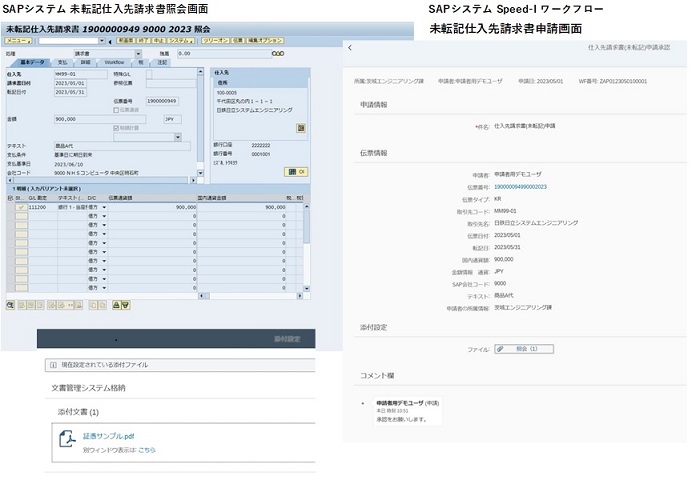This screenshot has height=500, width=696.
Task: Switch to the Workflow tab
Action: (x=114, y=63)
